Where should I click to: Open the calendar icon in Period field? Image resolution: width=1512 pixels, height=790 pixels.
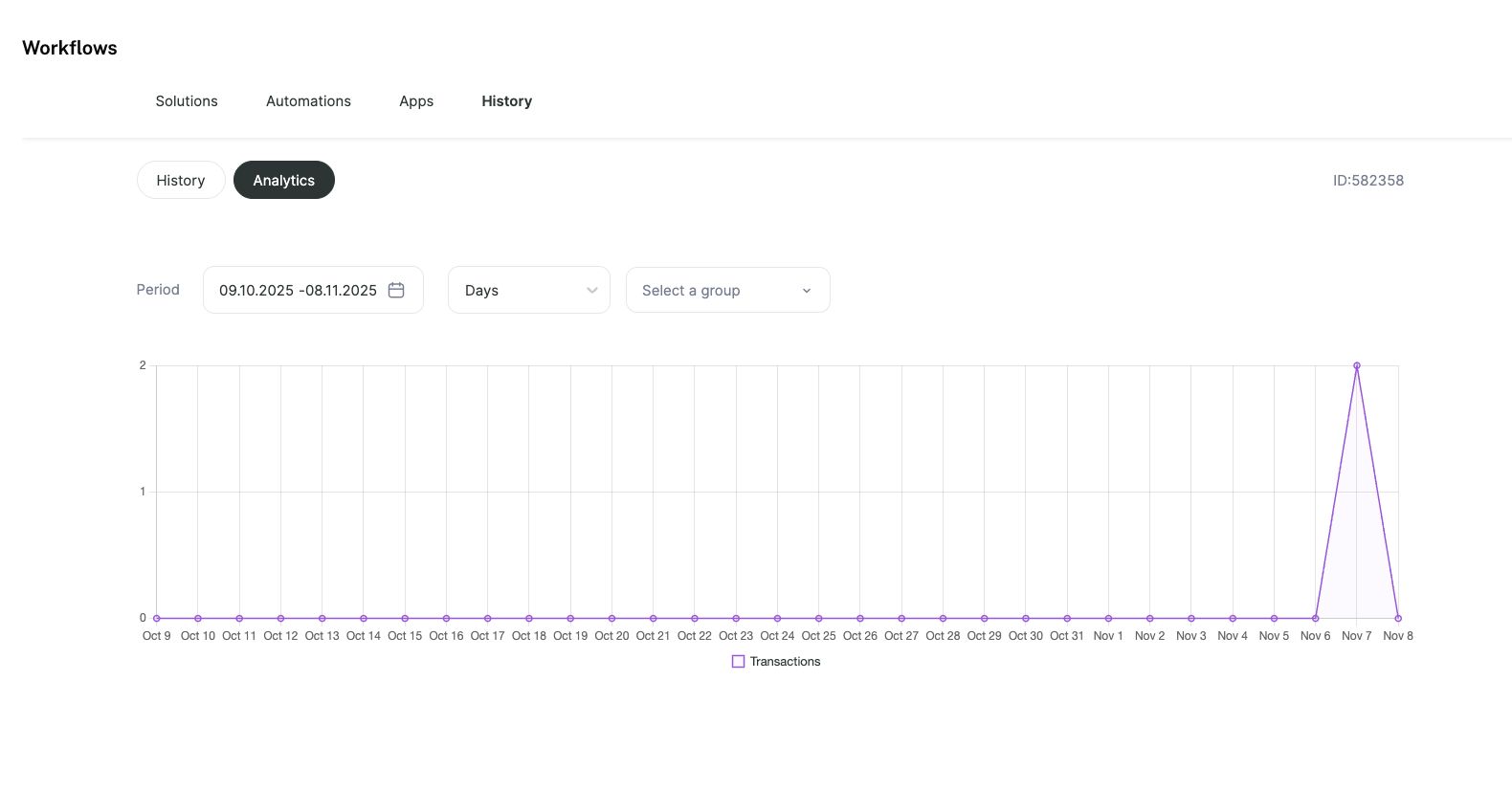396,290
